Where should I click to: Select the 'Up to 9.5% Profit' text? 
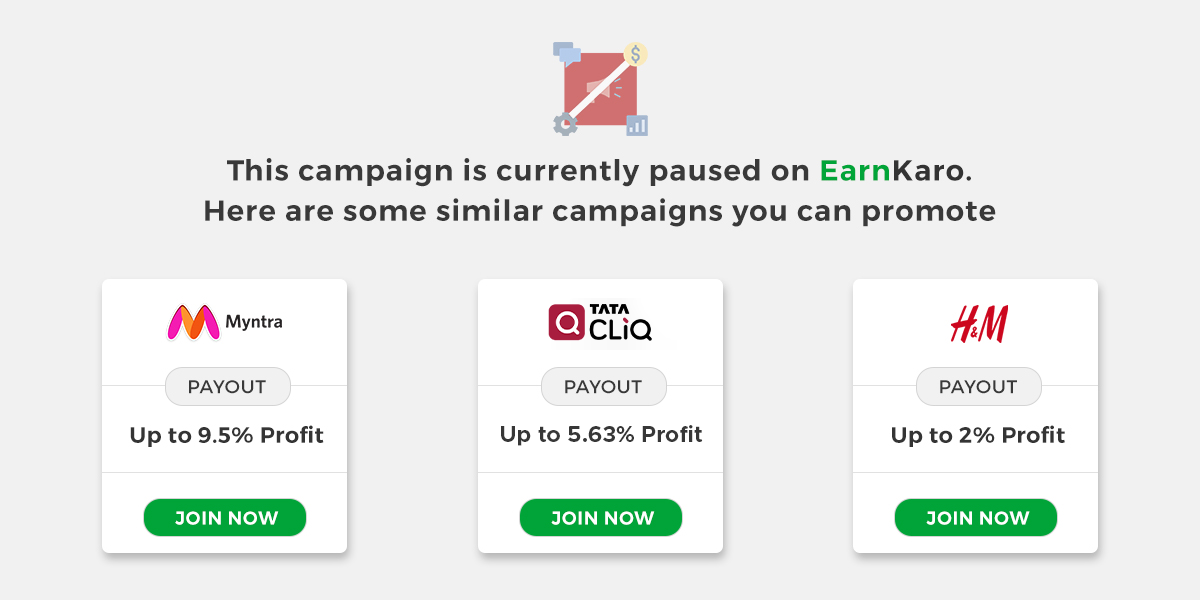[227, 435]
